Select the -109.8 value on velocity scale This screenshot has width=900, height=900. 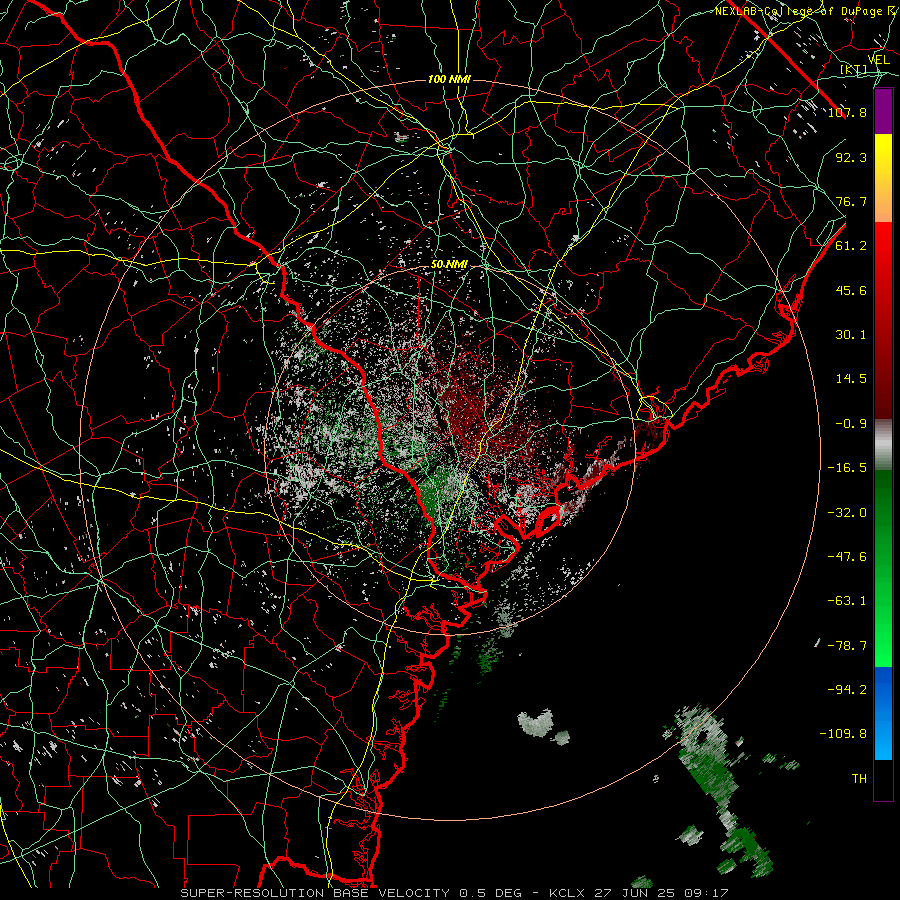843,734
